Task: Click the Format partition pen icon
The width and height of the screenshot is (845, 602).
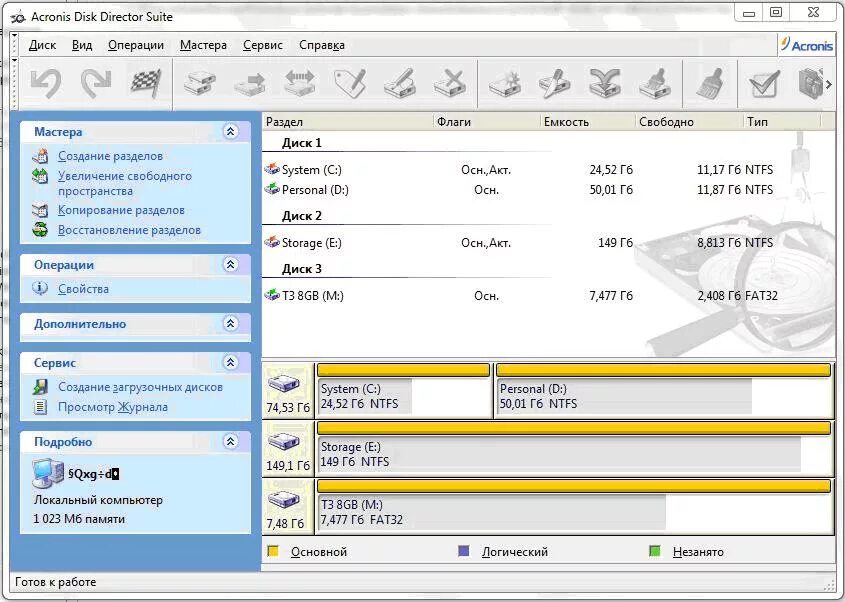Action: pyautogui.click(x=400, y=83)
